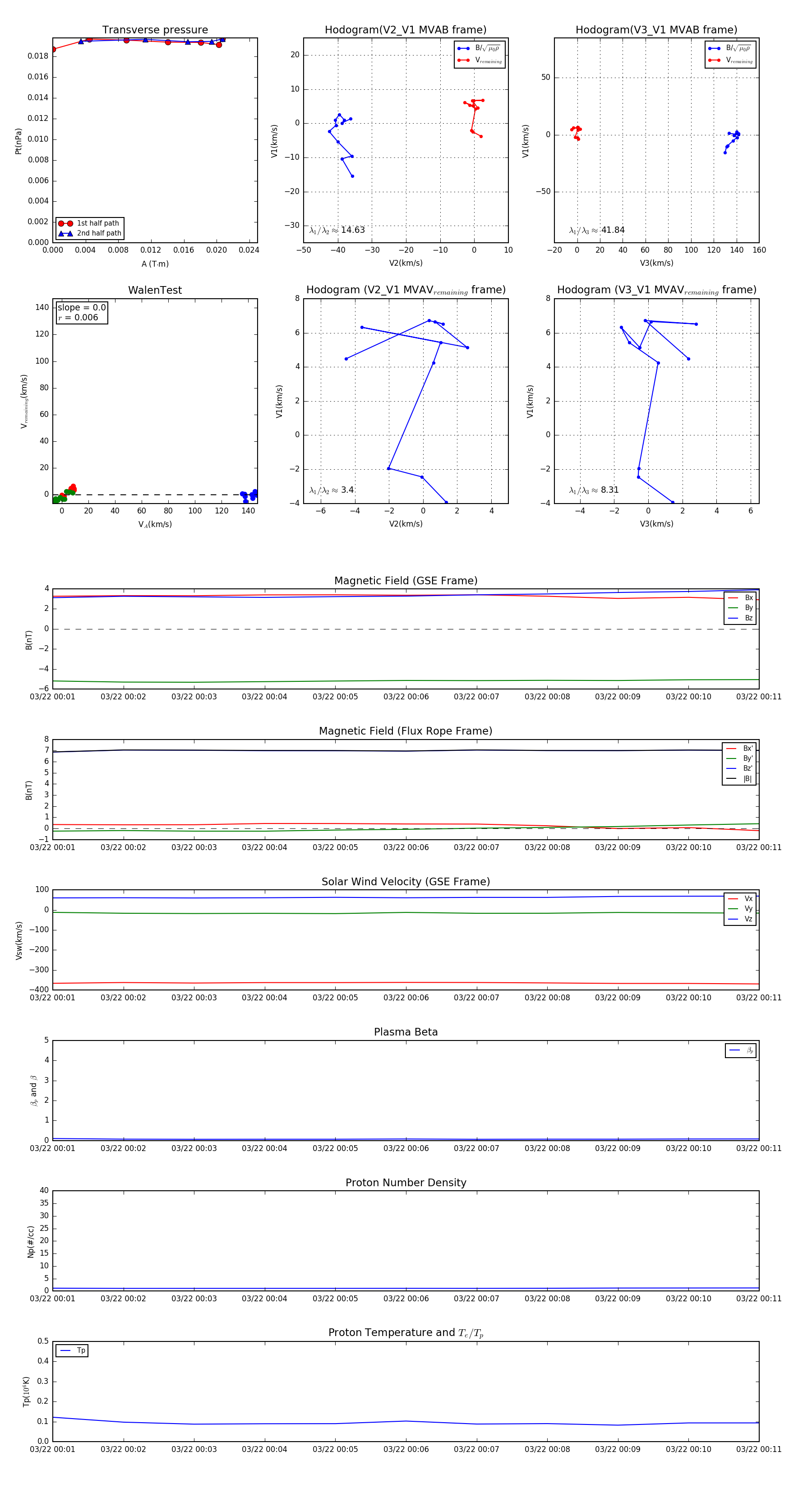
Task: Click the 'A (T·m)' x-axis label
Action: [155, 264]
